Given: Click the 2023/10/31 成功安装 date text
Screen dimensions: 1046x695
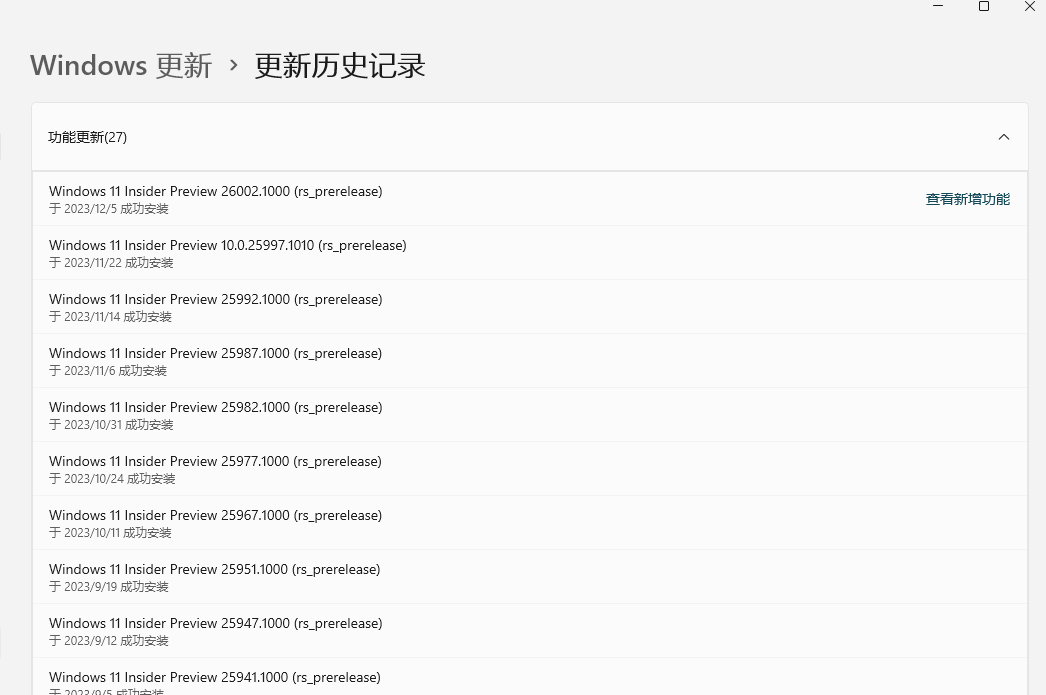Looking at the screenshot, I should click(111, 425).
